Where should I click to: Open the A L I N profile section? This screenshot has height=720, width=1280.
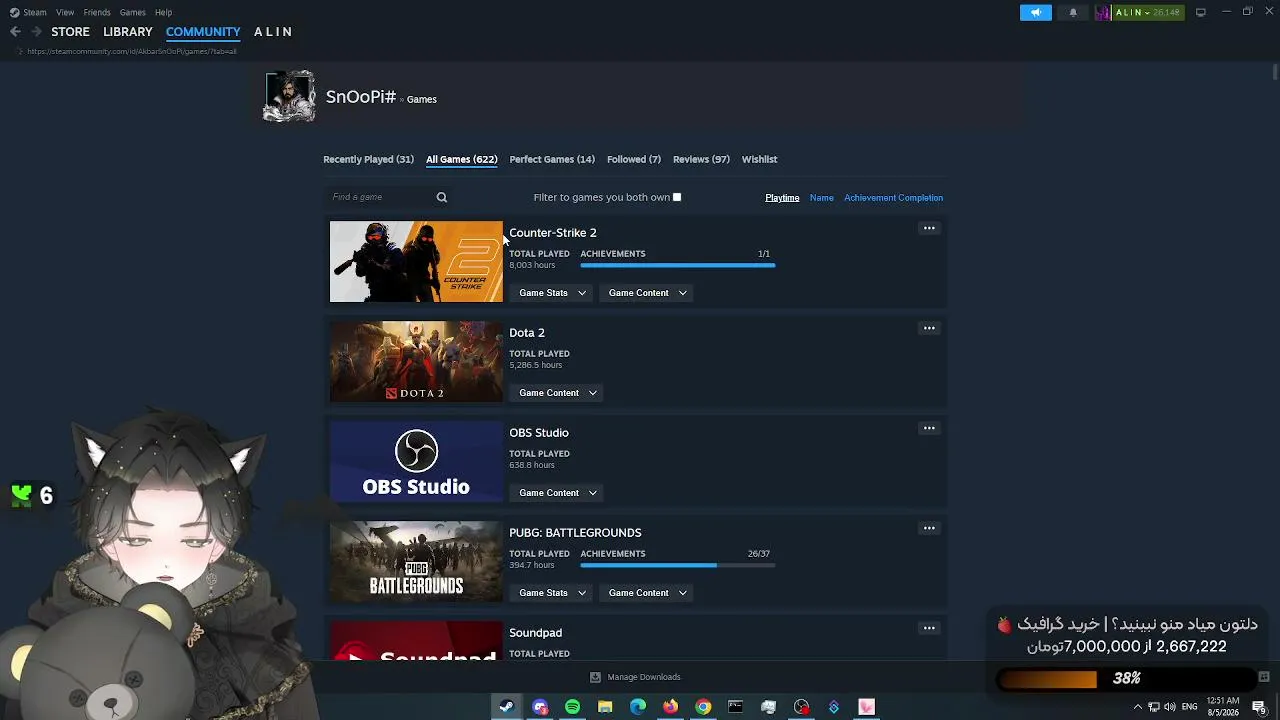[273, 32]
